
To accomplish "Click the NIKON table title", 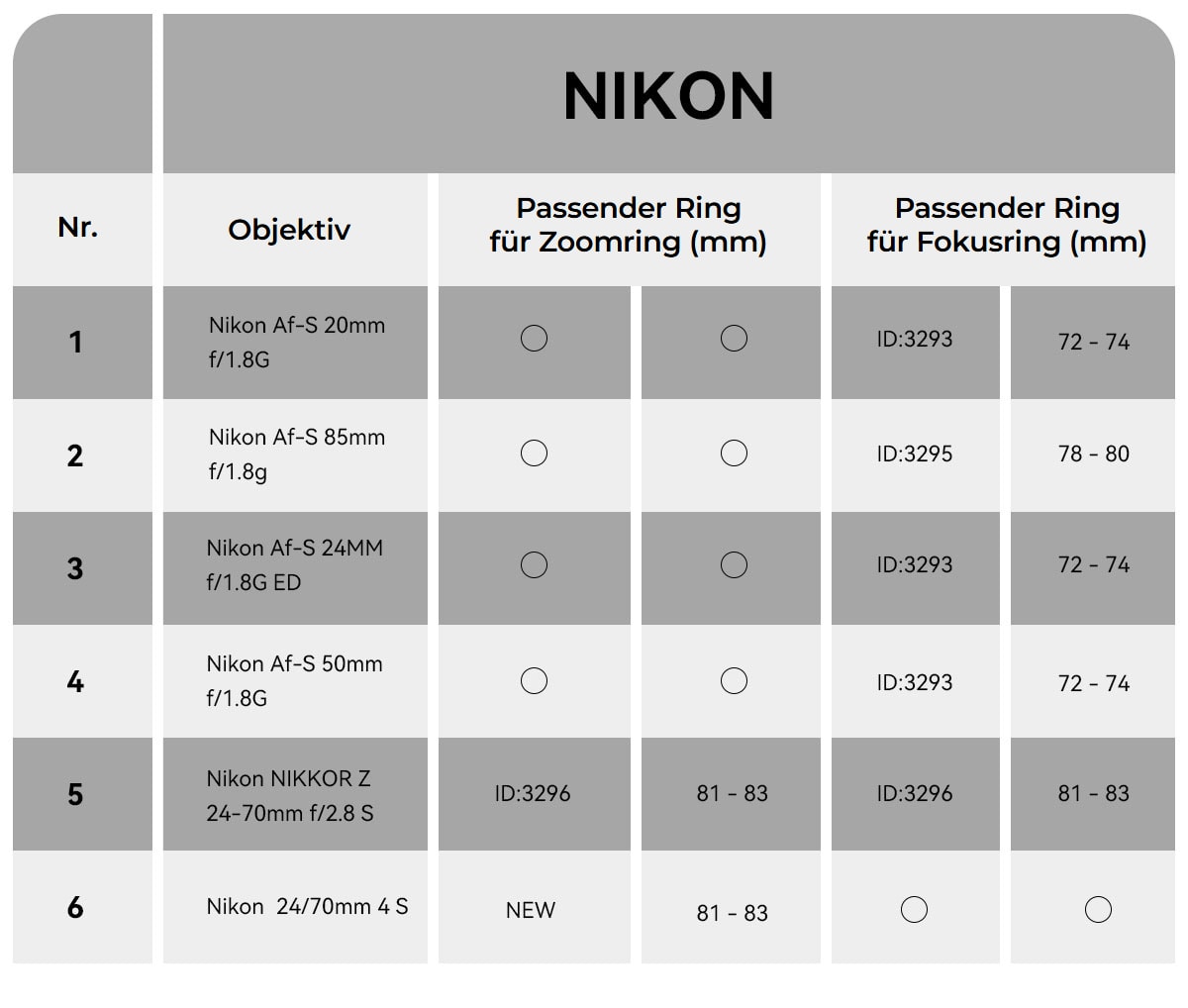I will tap(668, 96).
